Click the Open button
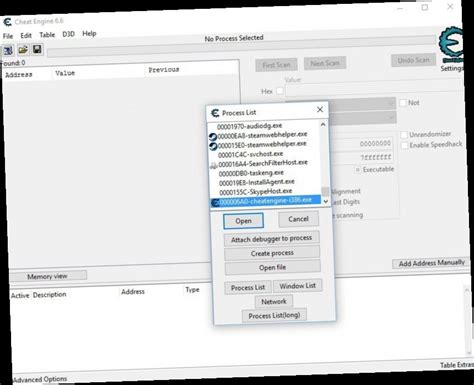The height and width of the screenshot is (385, 474). click(x=243, y=221)
